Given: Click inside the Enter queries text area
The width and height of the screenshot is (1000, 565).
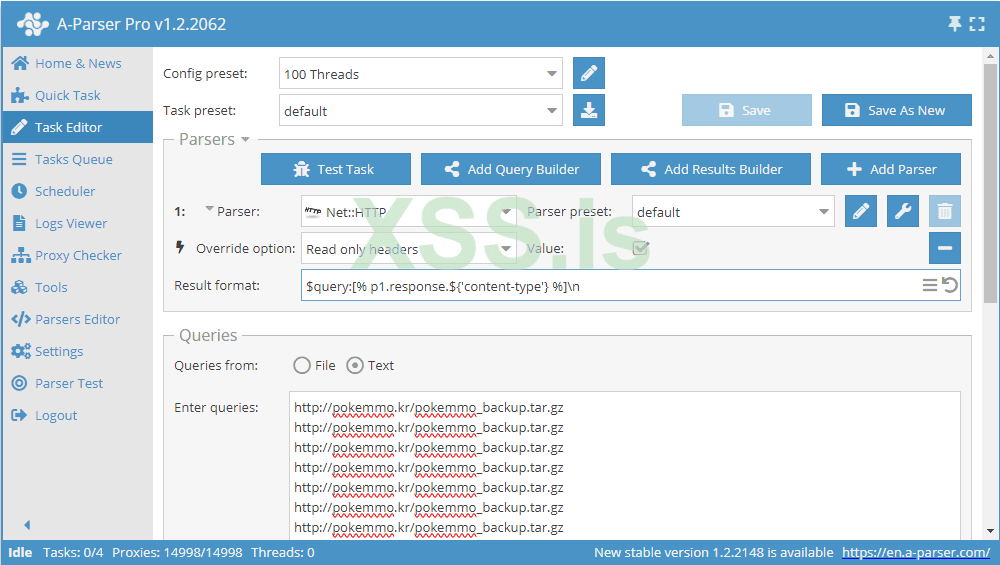Looking at the screenshot, I should 624,466.
